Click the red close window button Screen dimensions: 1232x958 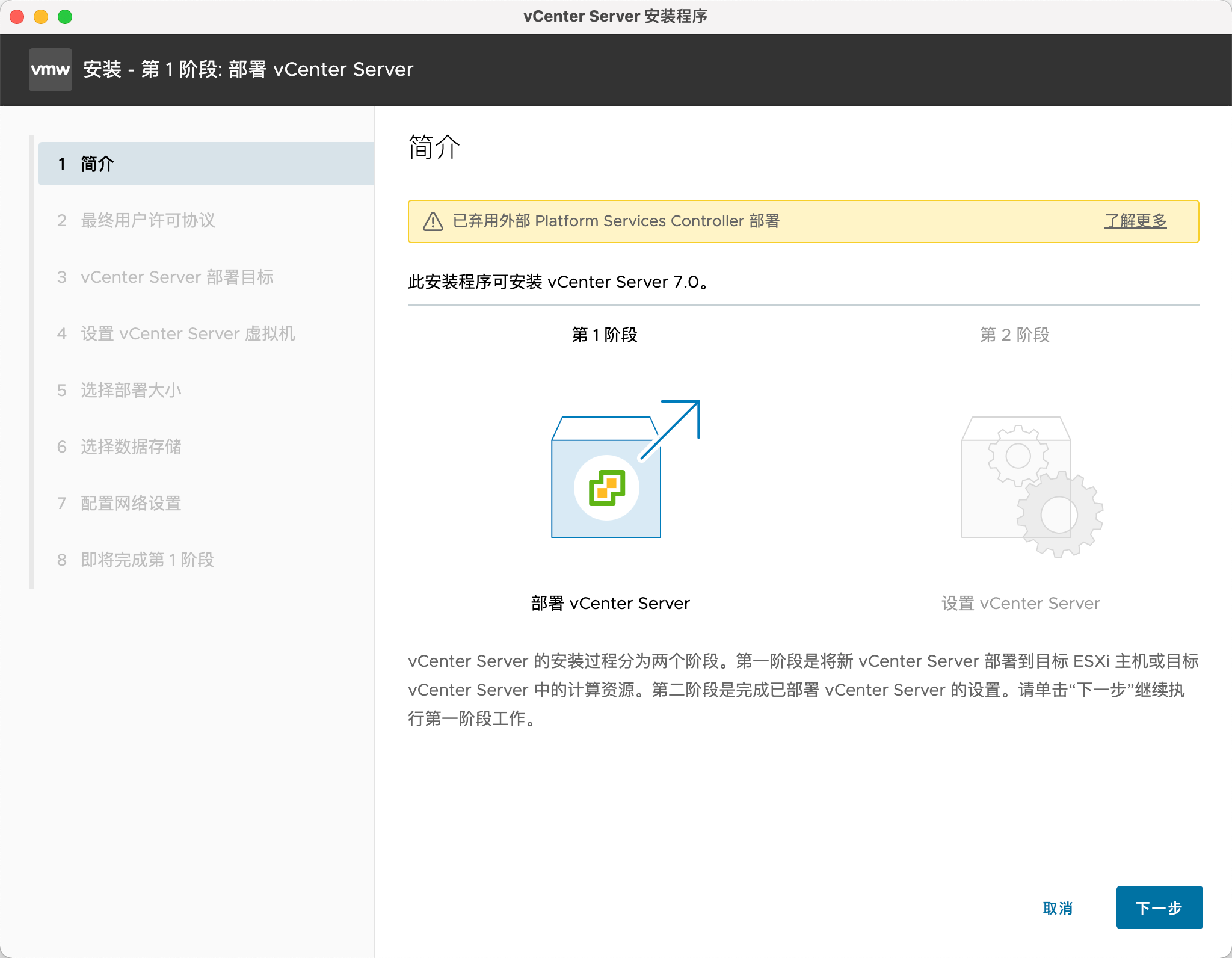point(17,17)
